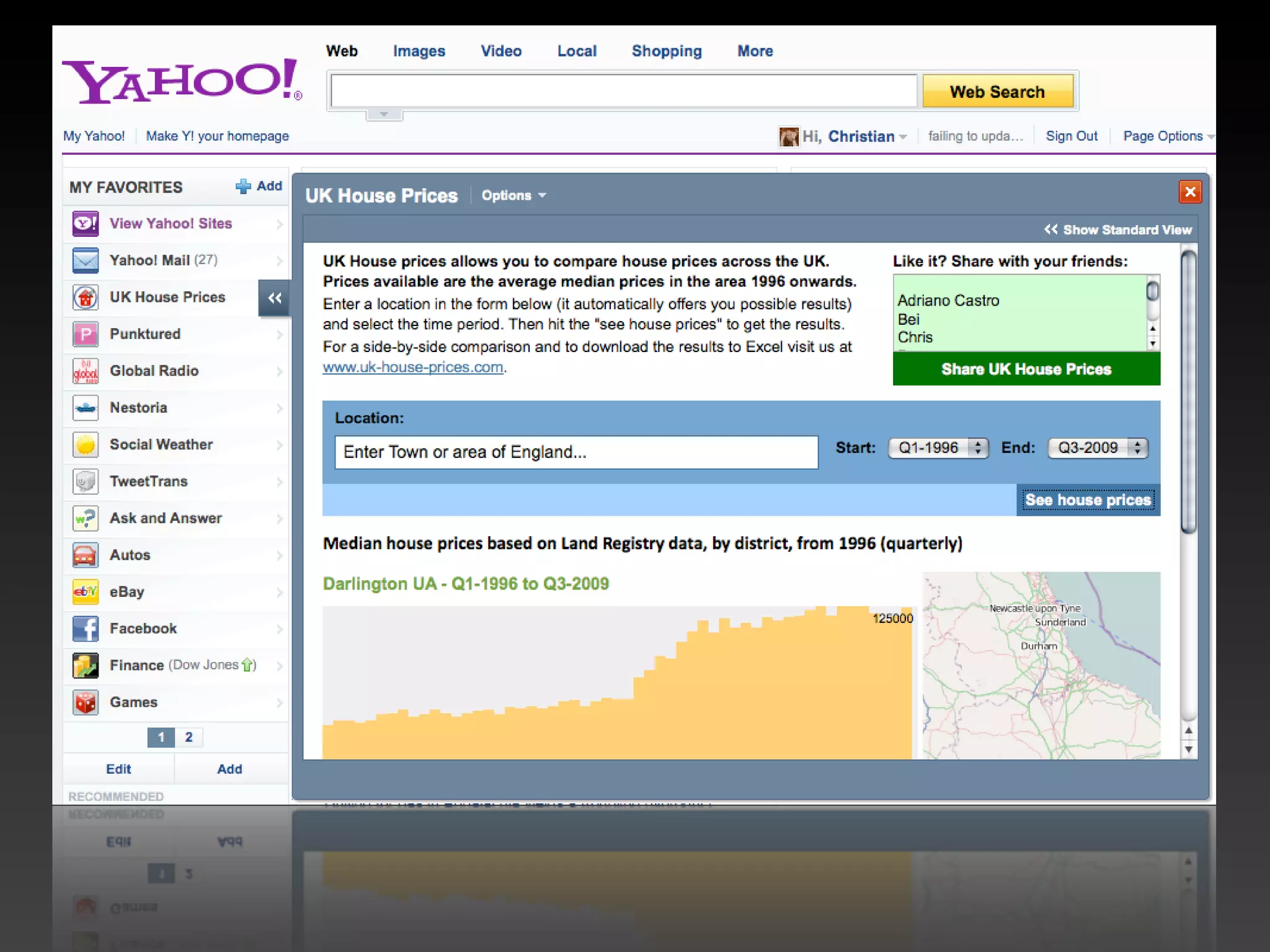This screenshot has height=952, width=1270.
Task: Click Christian's profile avatar
Action: click(x=789, y=136)
